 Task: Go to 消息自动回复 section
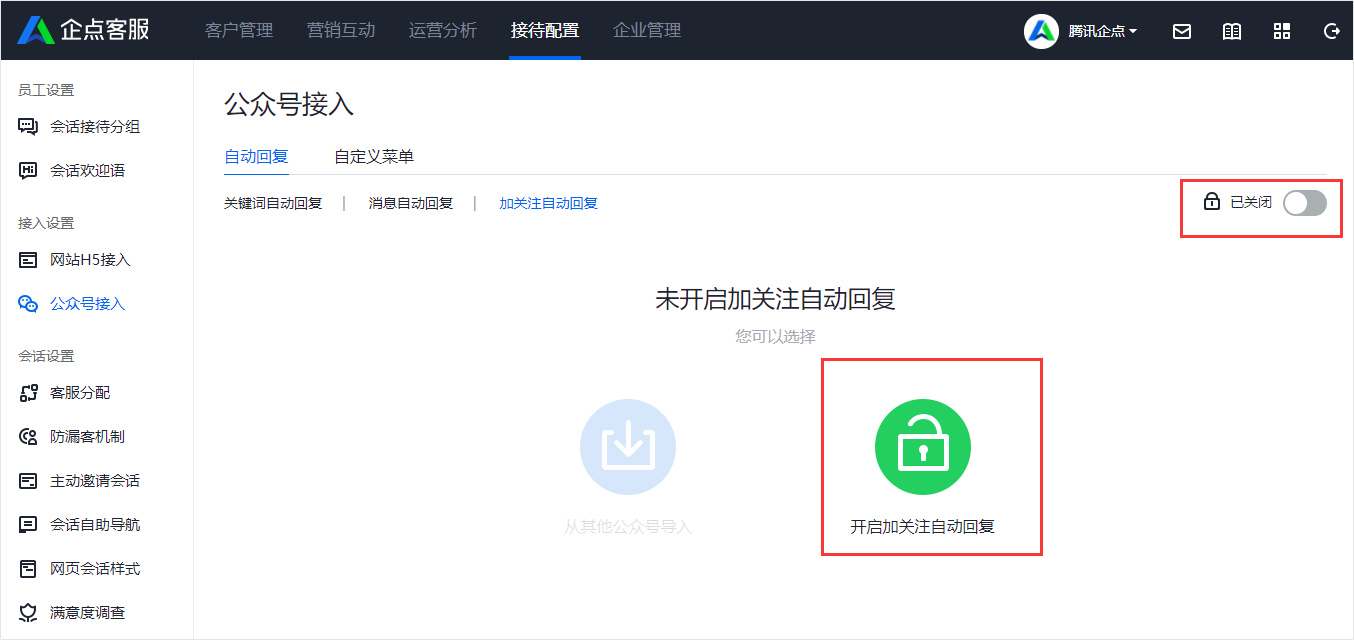(410, 203)
